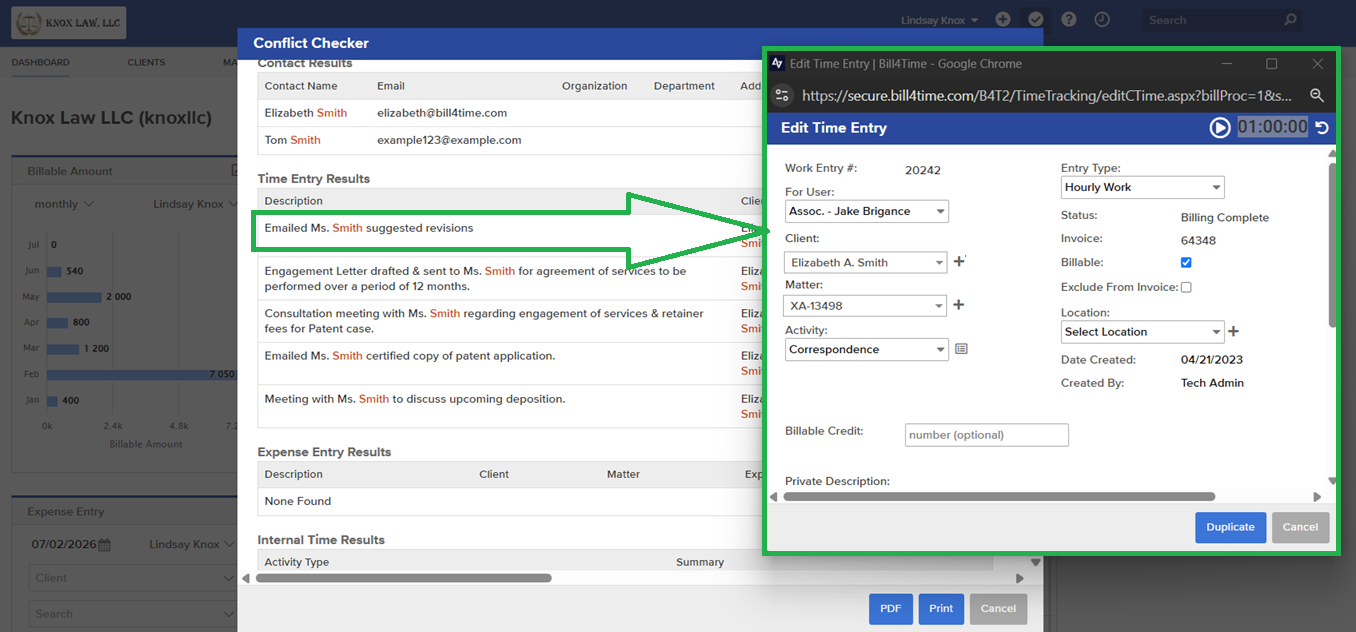Add new matter with plus icon
Screen dimensions: 1356x632
pos(958,305)
